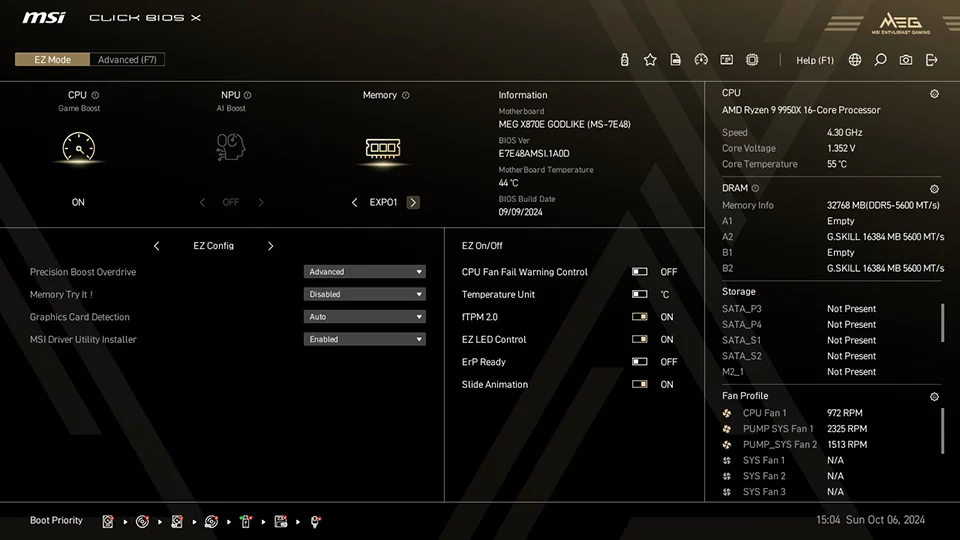Click the fan profile list scrollbar
The width and height of the screenshot is (960, 540).
pyautogui.click(x=943, y=431)
